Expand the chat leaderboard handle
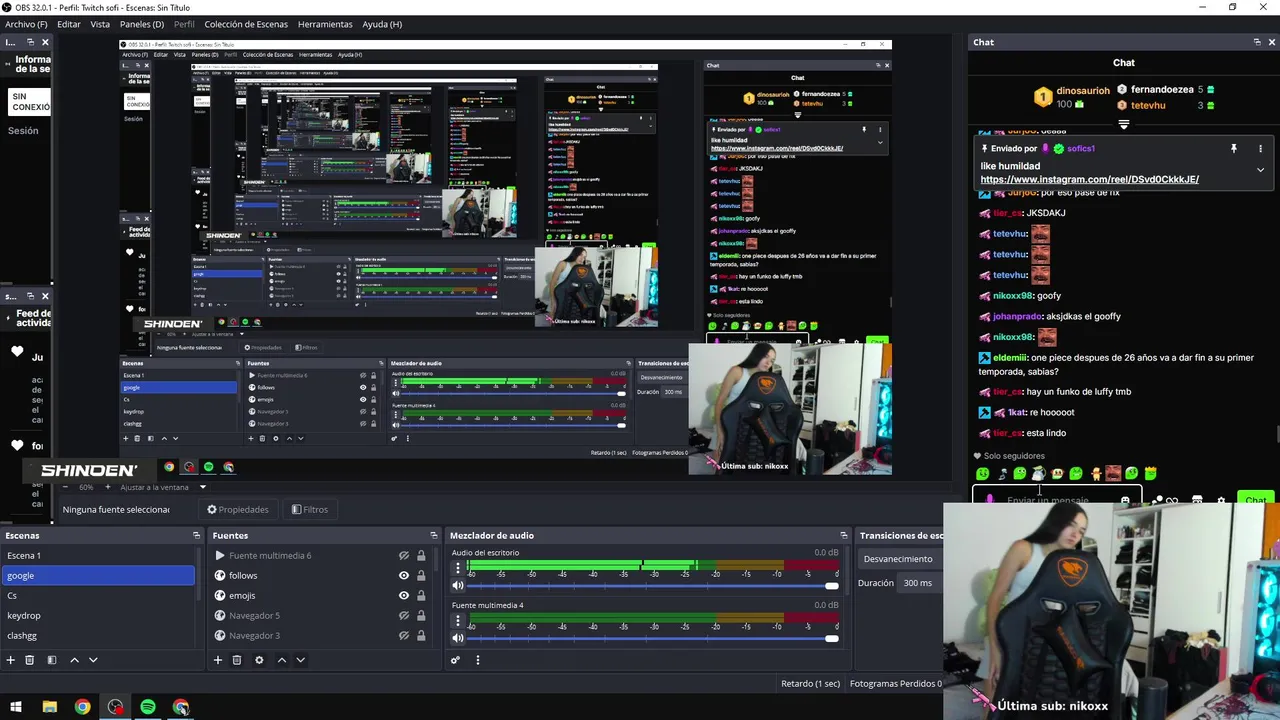This screenshot has width=1280, height=720. coord(1124,125)
